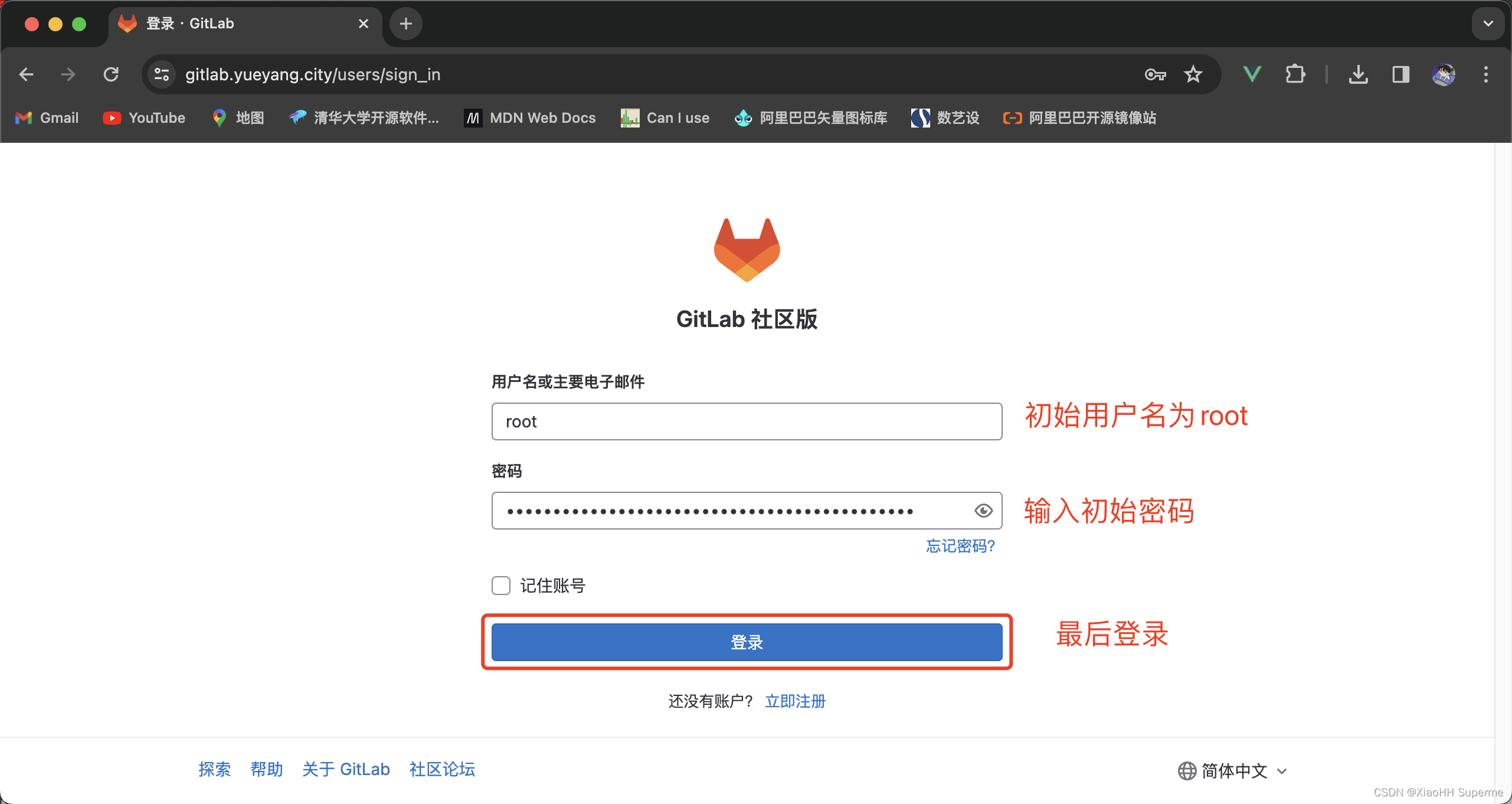Open saved passwords via the key icon
Screen dimensions: 1512x804
1154,74
